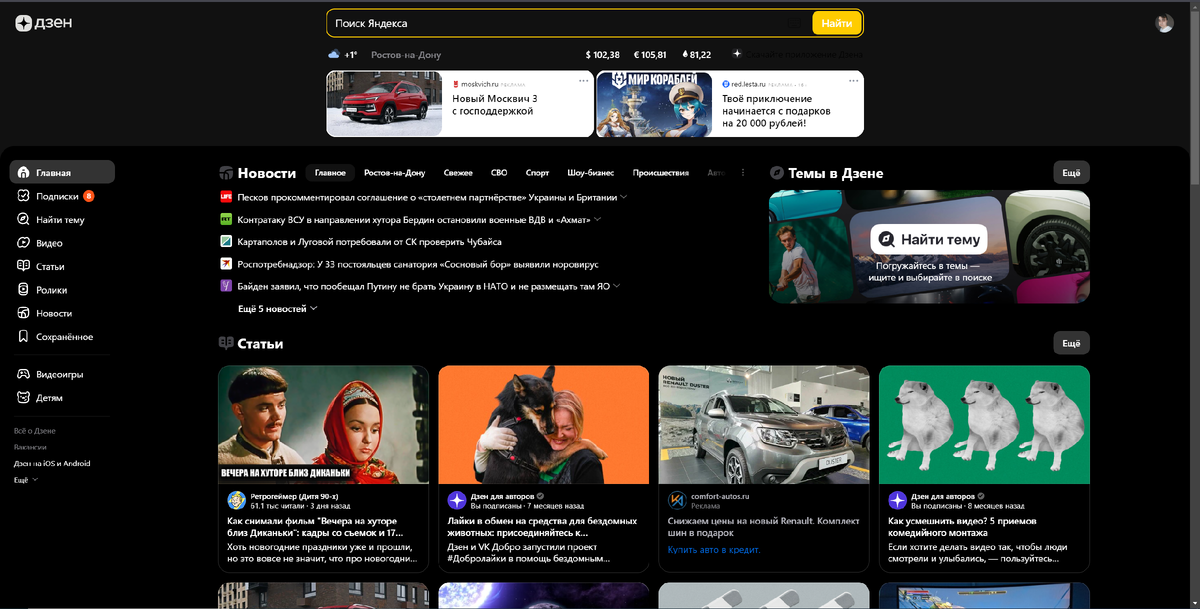This screenshot has height=609, width=1200.
Task: Select the Главное news tab
Action: [330, 173]
